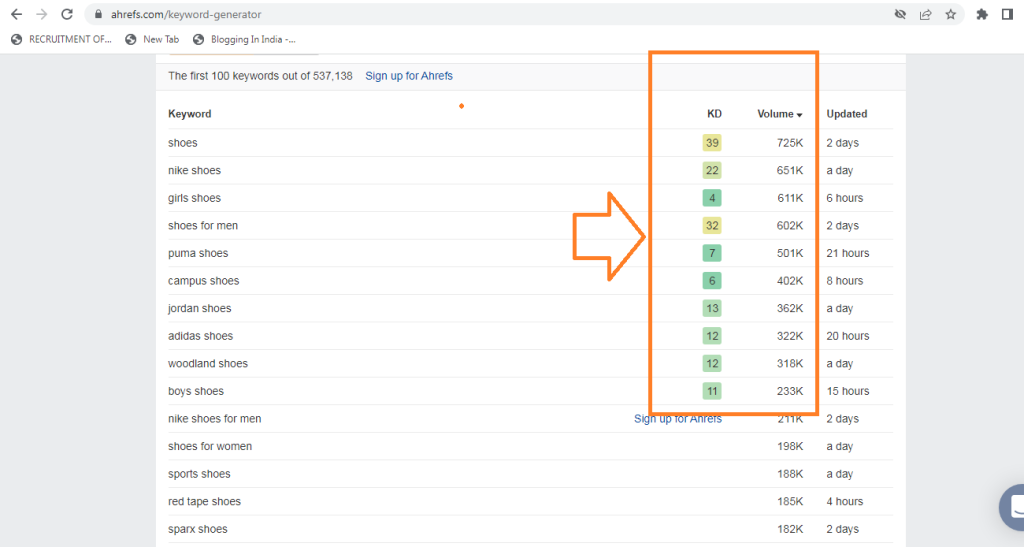This screenshot has height=547, width=1024.
Task: Open the RECRUITMENT OF... bookmark
Action: tap(61, 39)
